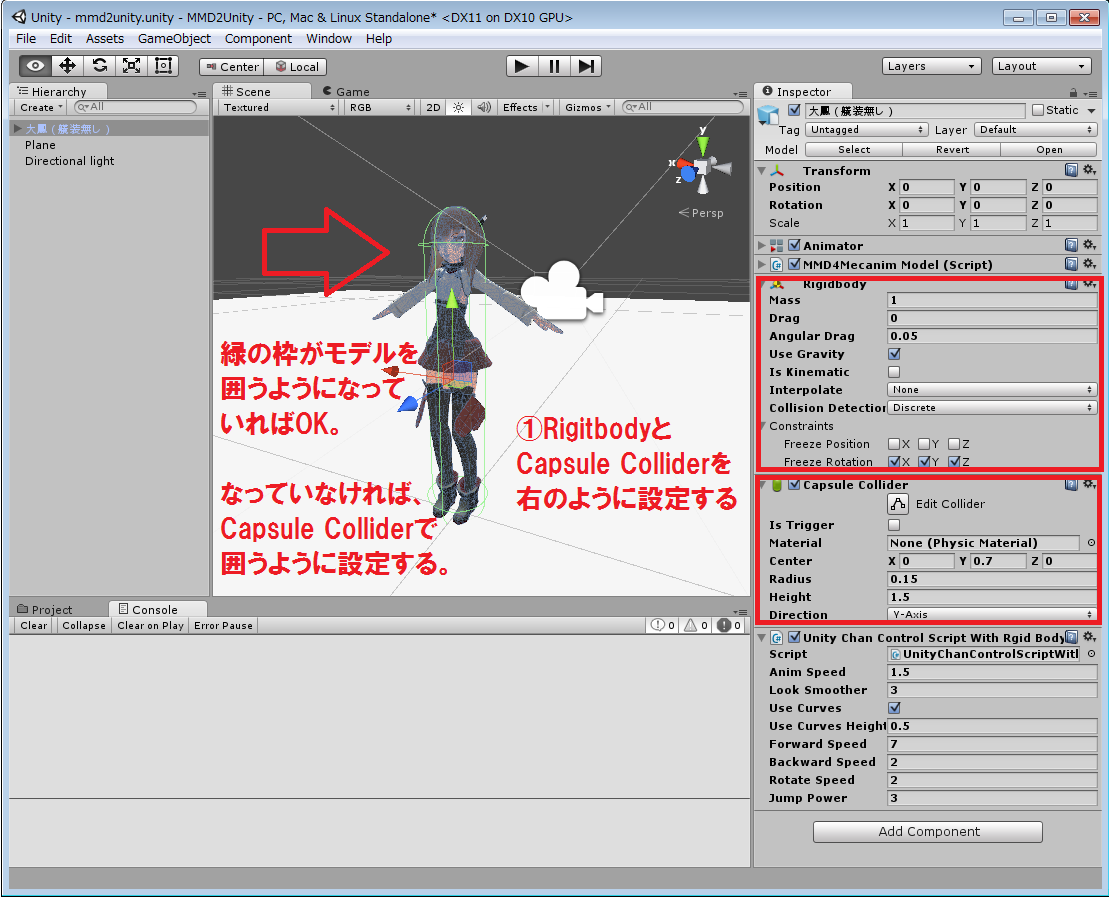Screen dimensions: 1109x898
Task: Pause the game
Action: tap(554, 66)
